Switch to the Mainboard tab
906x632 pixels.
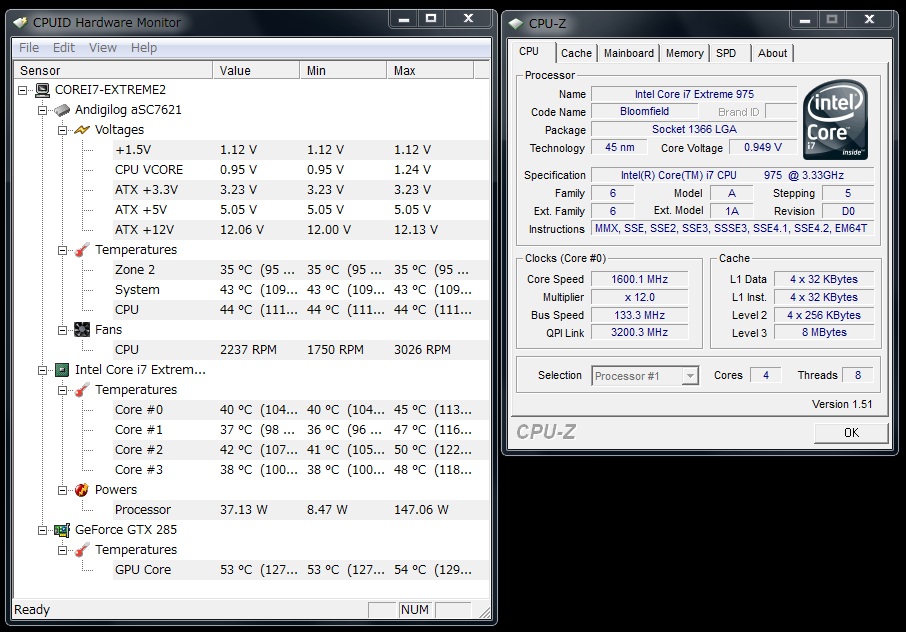(x=628, y=54)
